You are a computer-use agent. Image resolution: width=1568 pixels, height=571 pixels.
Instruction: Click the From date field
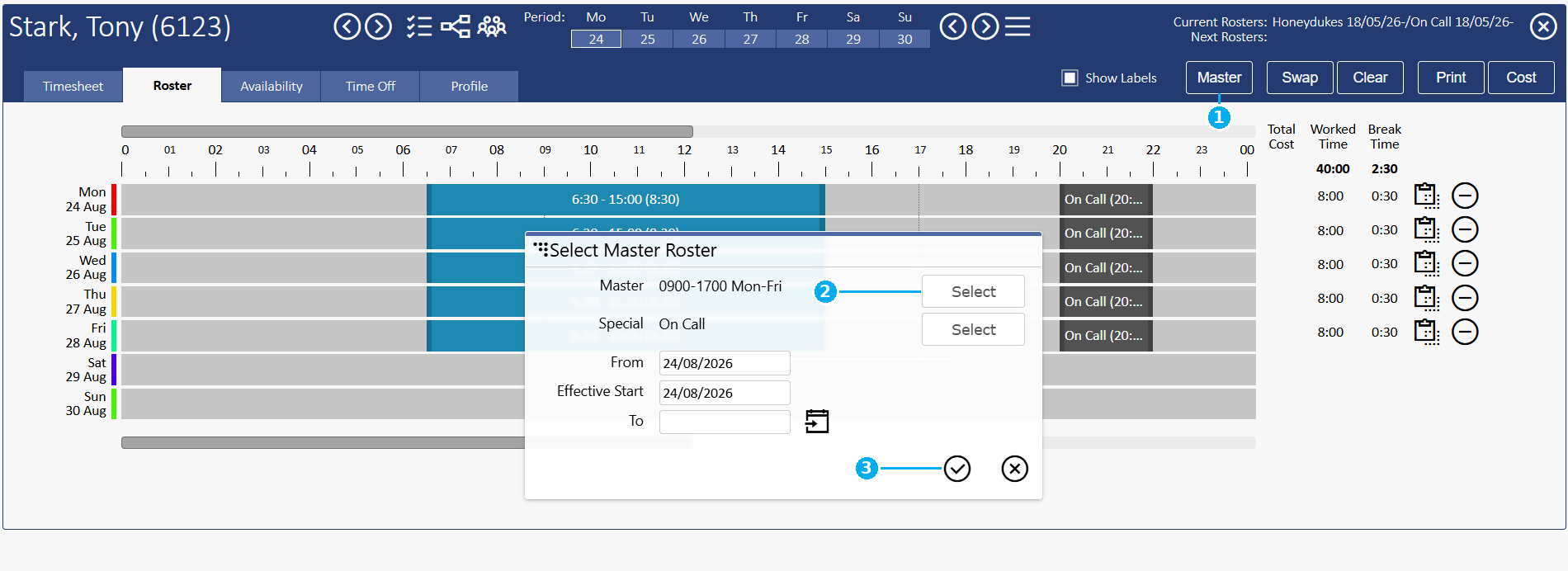(725, 363)
